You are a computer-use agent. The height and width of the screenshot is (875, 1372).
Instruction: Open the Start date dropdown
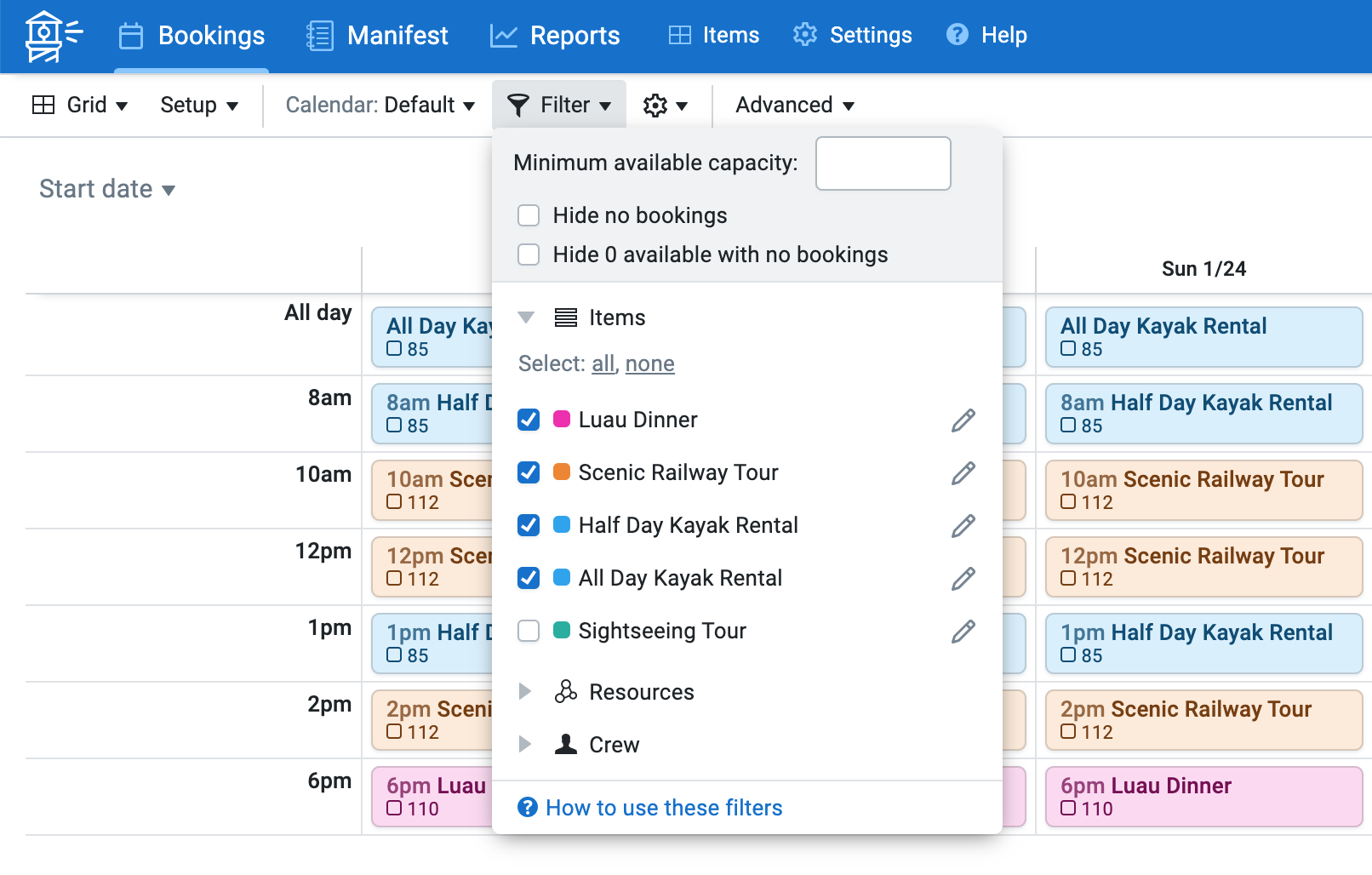coord(107,189)
